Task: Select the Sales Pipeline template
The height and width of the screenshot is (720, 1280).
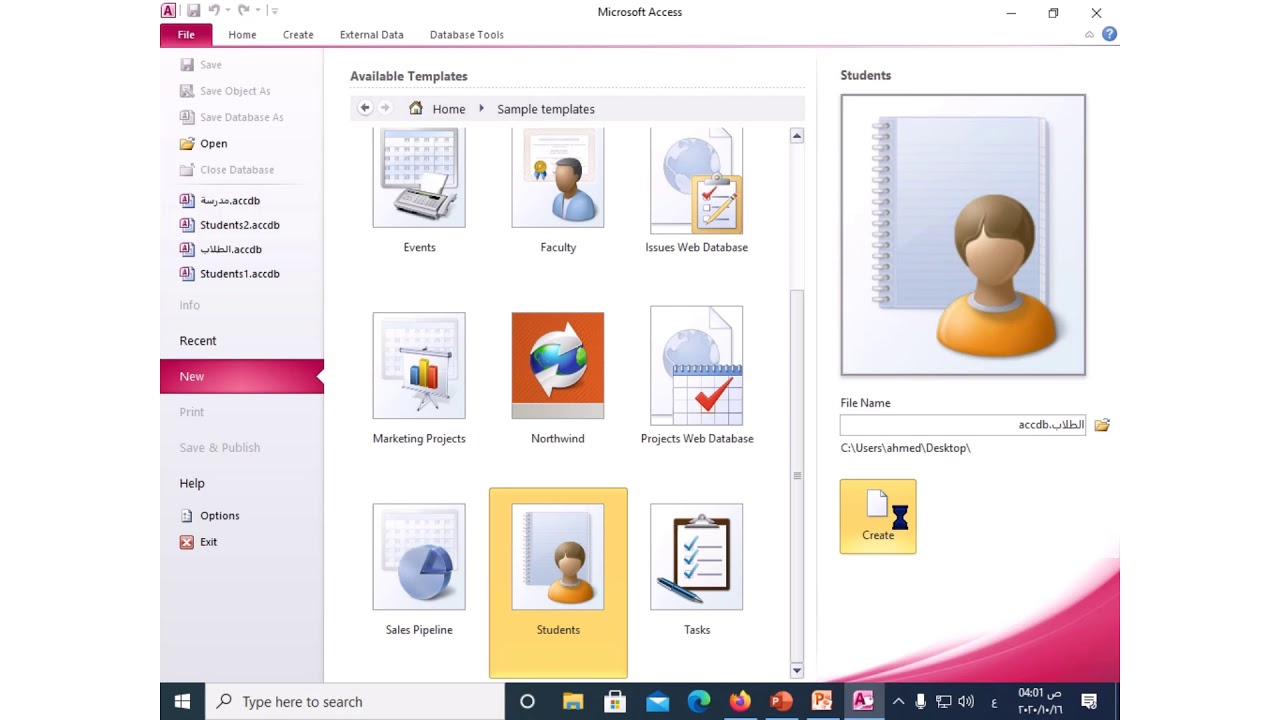Action: (419, 570)
